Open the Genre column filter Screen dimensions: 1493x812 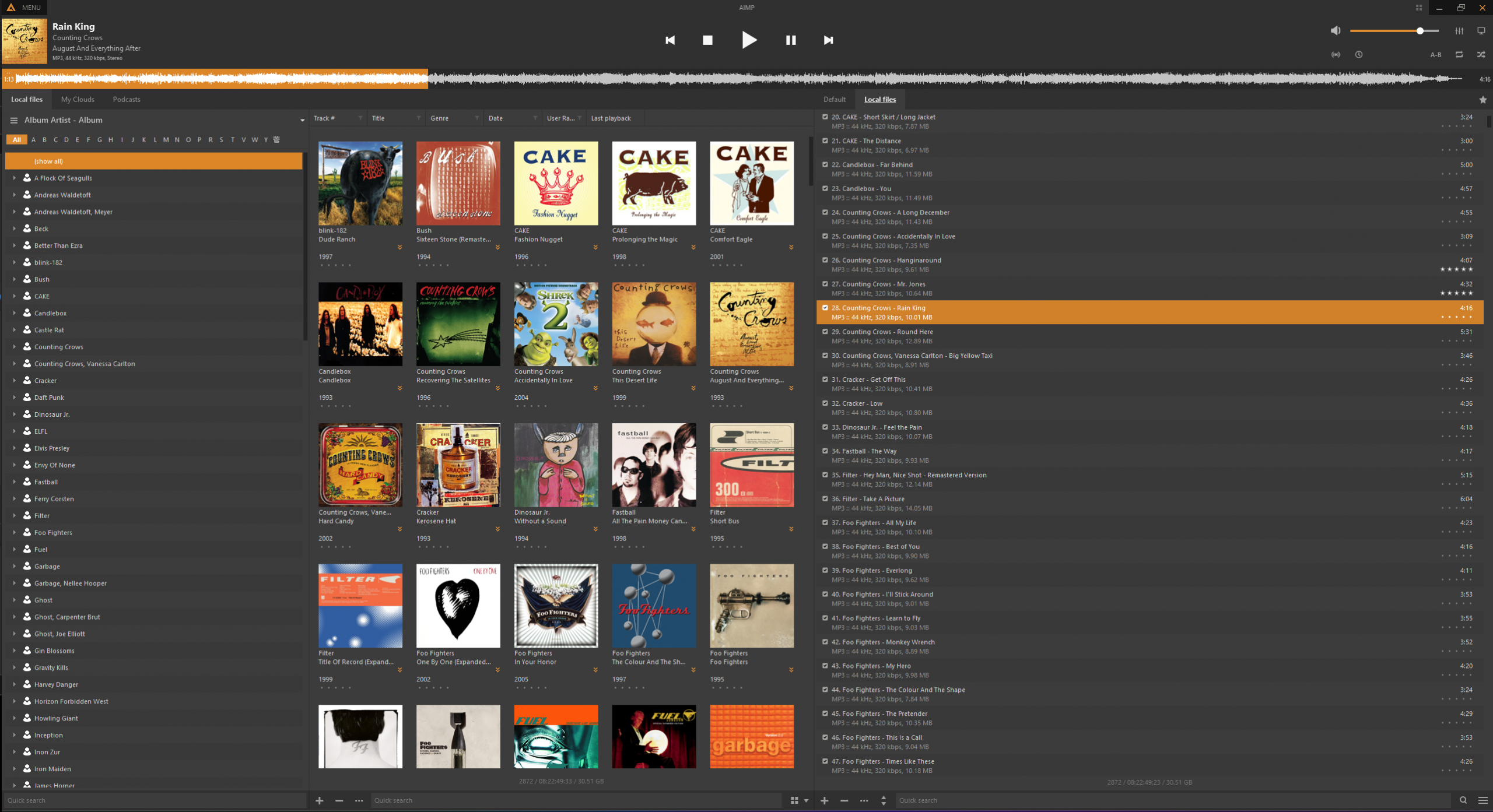pyautogui.click(x=477, y=118)
